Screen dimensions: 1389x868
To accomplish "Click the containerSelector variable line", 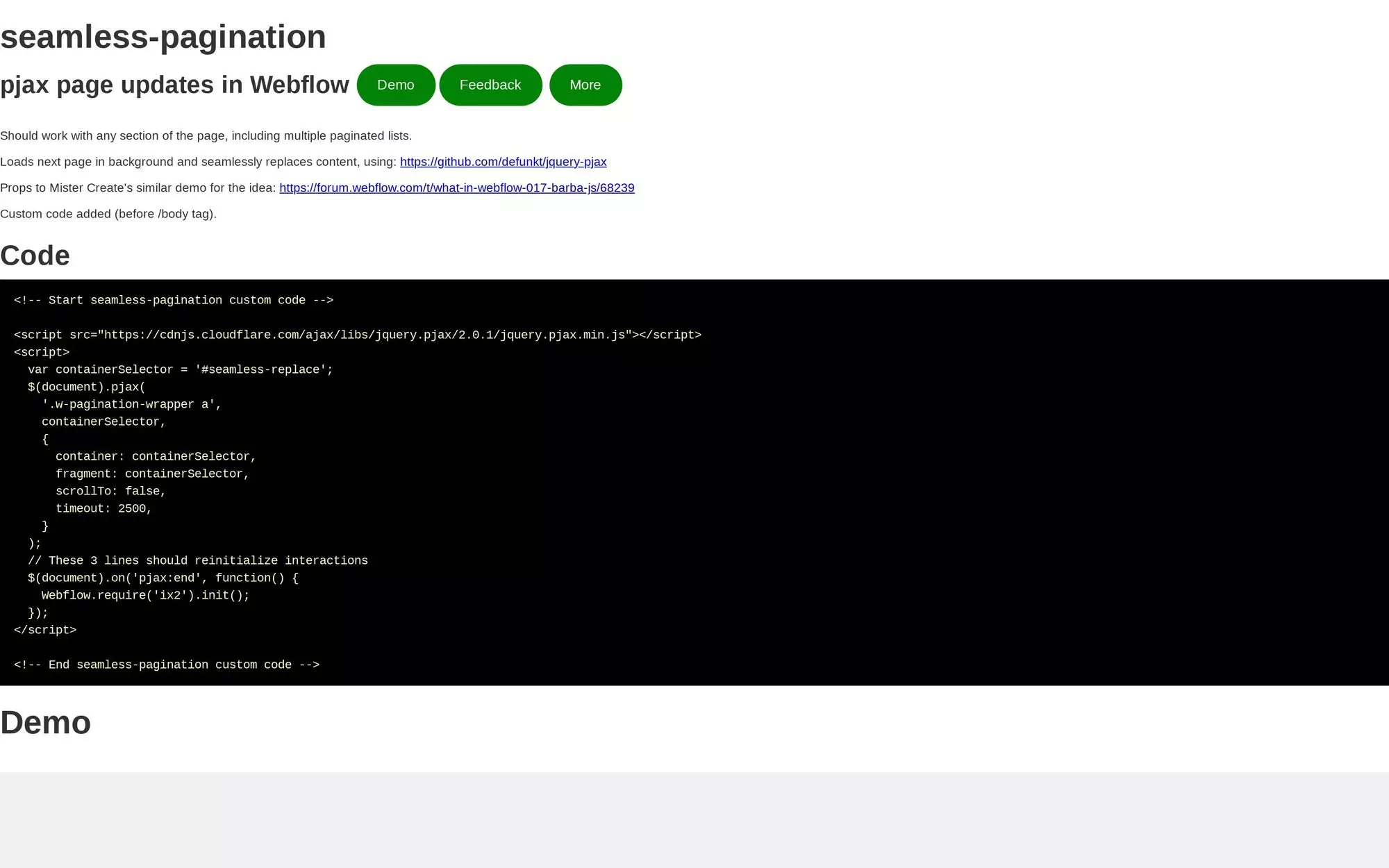I will tap(179, 369).
